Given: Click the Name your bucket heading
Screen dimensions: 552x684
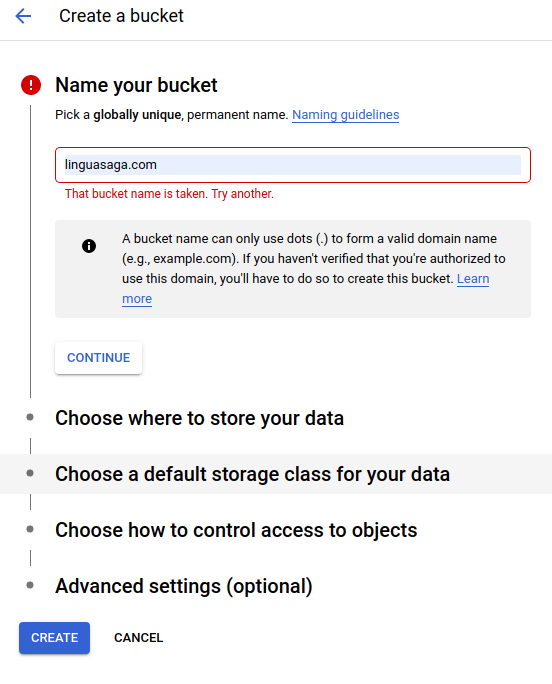Looking at the screenshot, I should (136, 85).
